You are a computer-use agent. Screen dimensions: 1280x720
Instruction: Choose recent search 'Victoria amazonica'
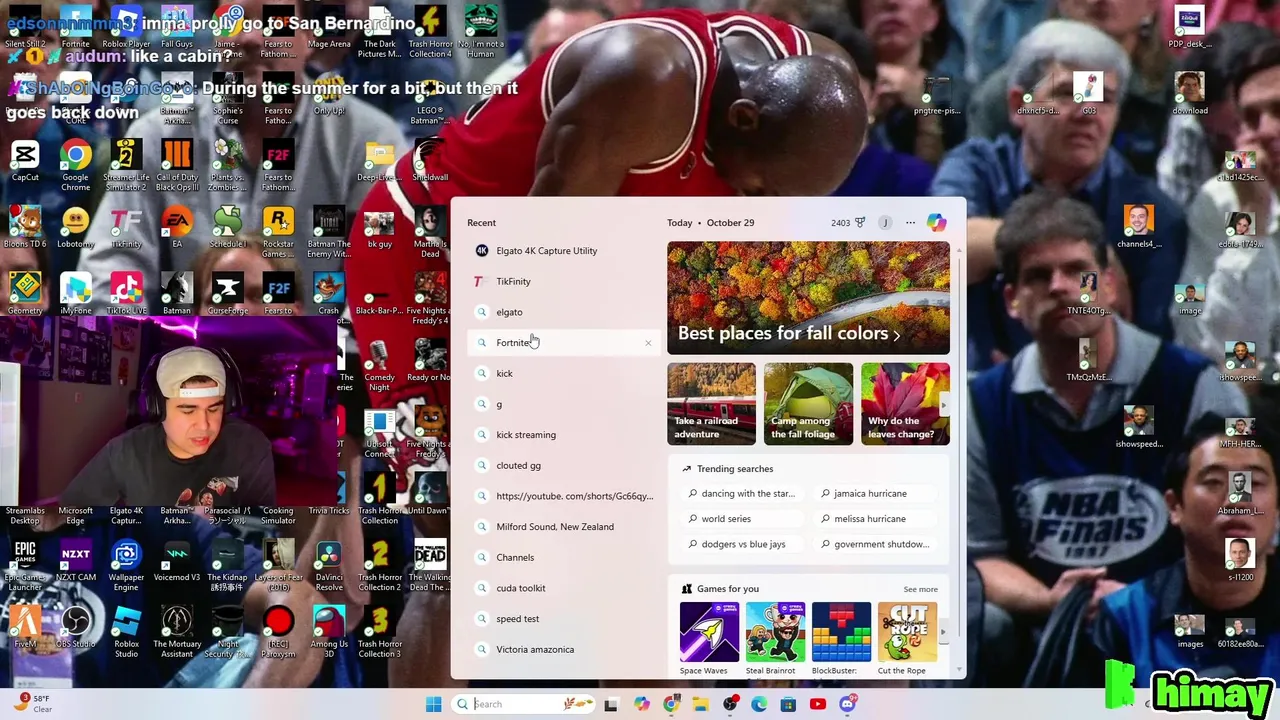tap(563, 650)
